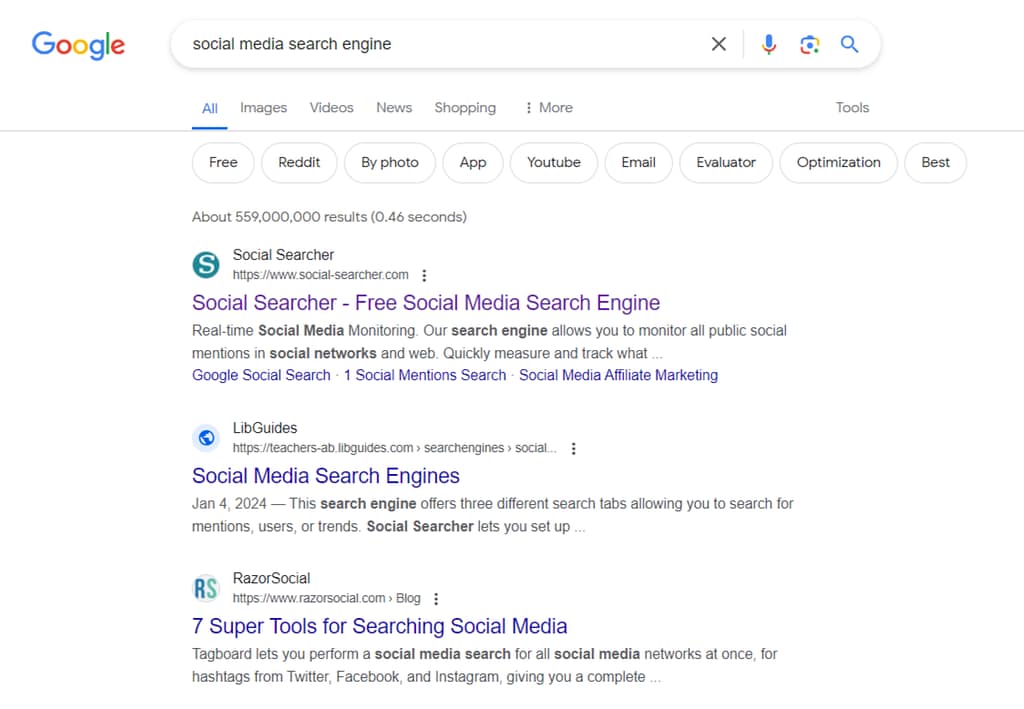Image resolution: width=1024 pixels, height=709 pixels.
Task: Switch to the News tab
Action: click(394, 108)
